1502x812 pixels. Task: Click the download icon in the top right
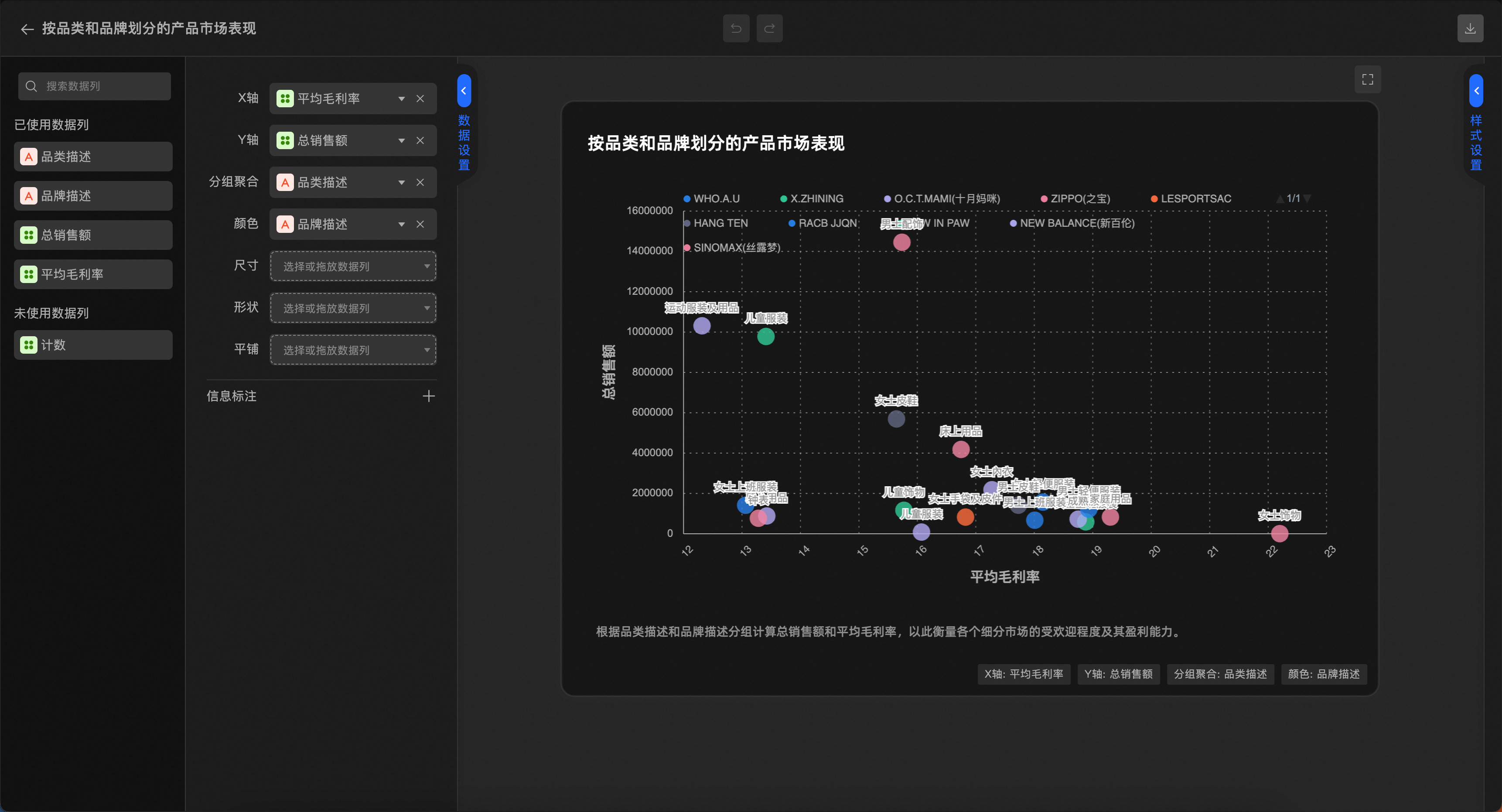(1471, 27)
